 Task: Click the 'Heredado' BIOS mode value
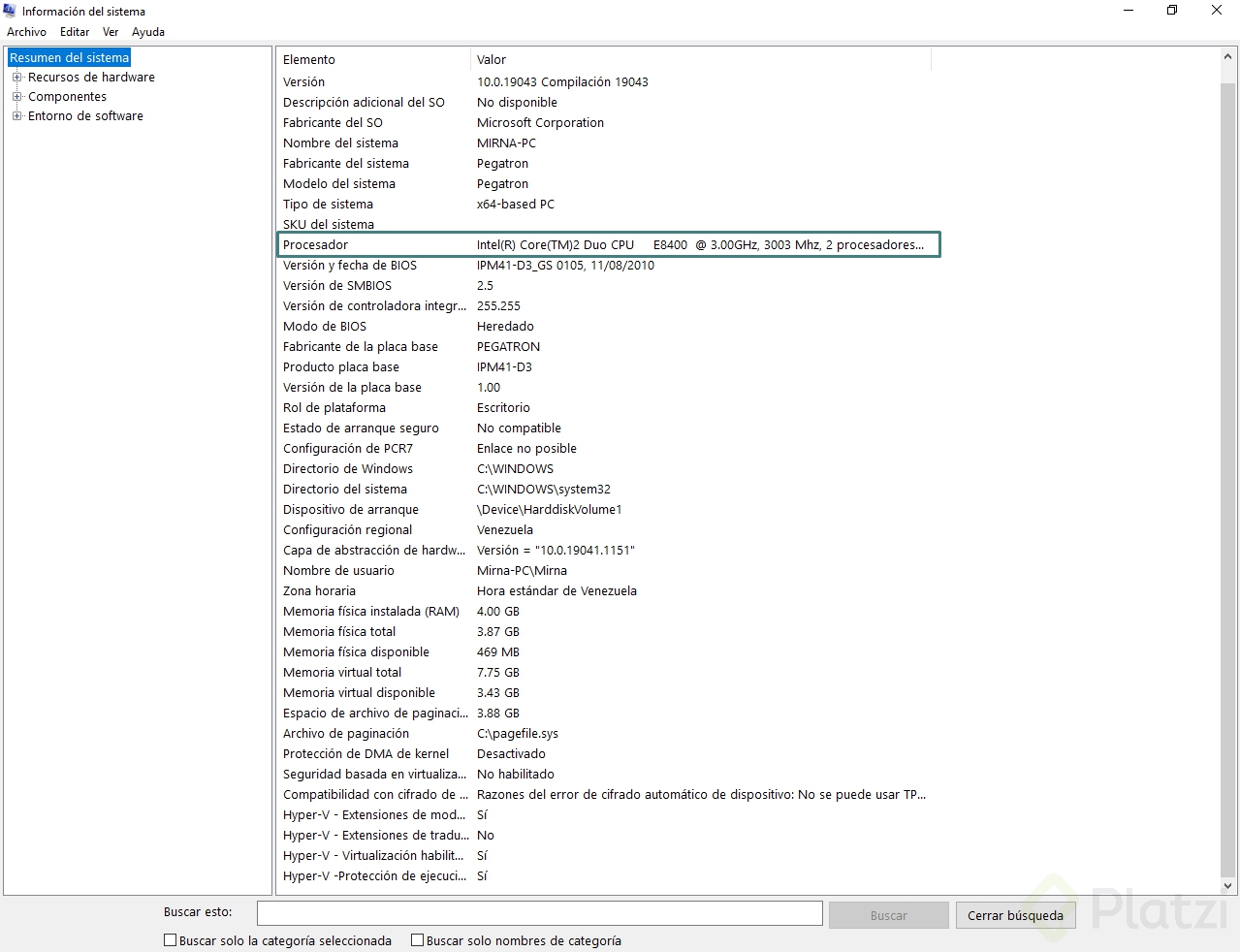pyautogui.click(x=505, y=327)
